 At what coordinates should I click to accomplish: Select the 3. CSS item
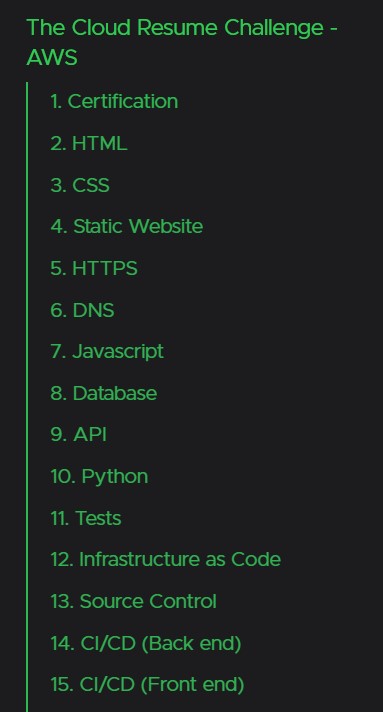pos(80,185)
